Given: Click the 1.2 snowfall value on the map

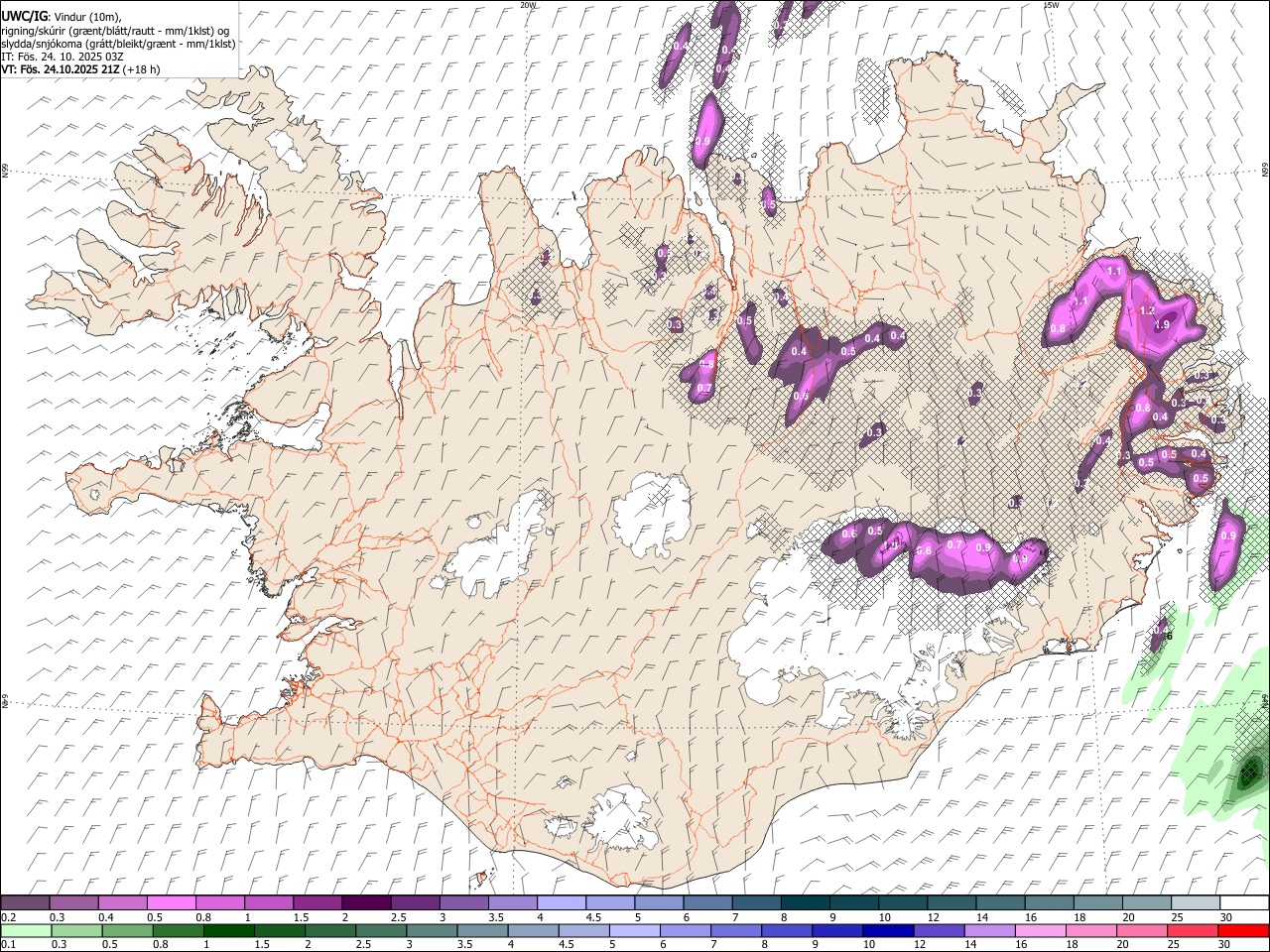Looking at the screenshot, I should click(1148, 310).
